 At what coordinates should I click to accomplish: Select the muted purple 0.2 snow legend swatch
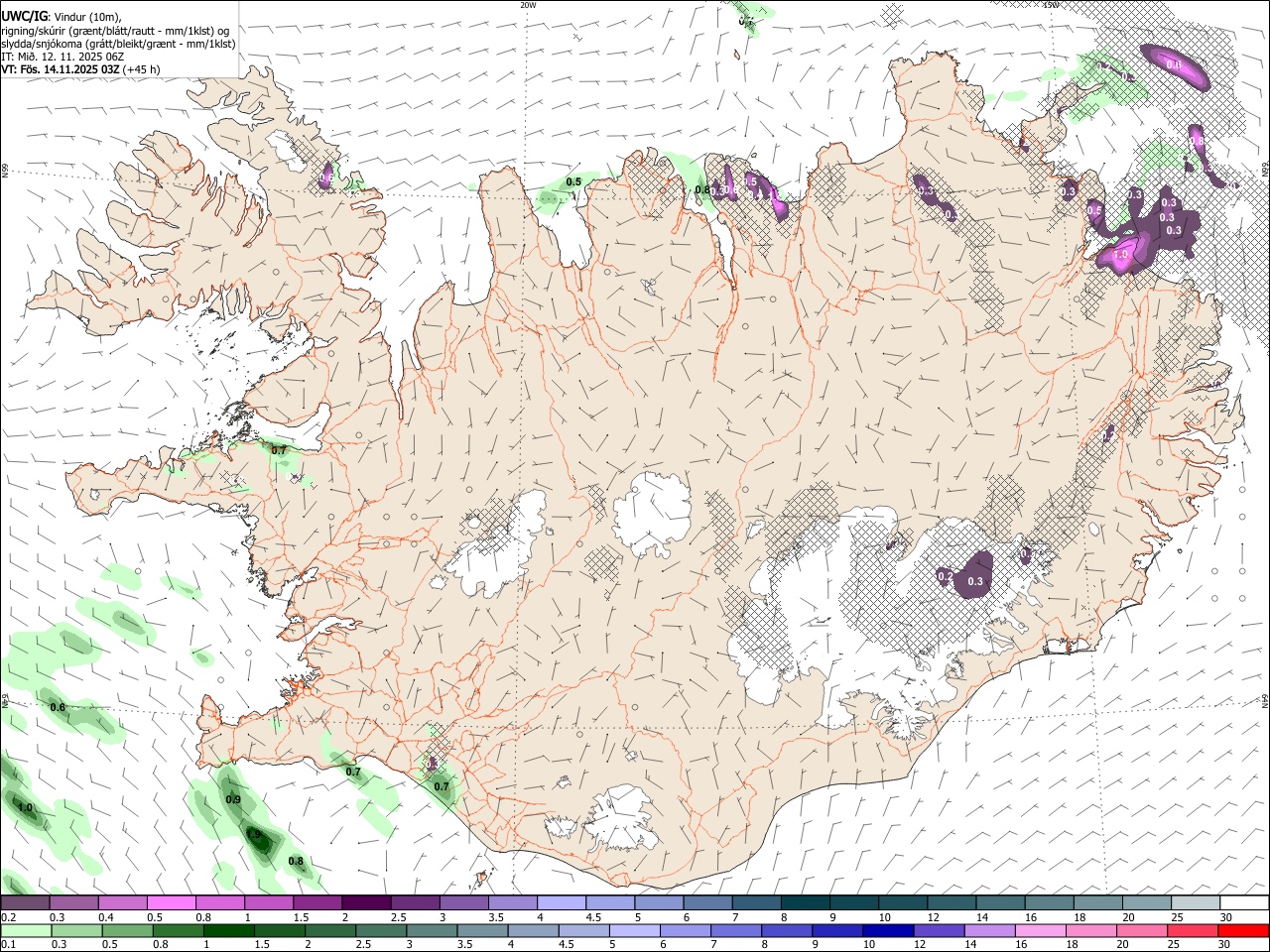(25, 903)
